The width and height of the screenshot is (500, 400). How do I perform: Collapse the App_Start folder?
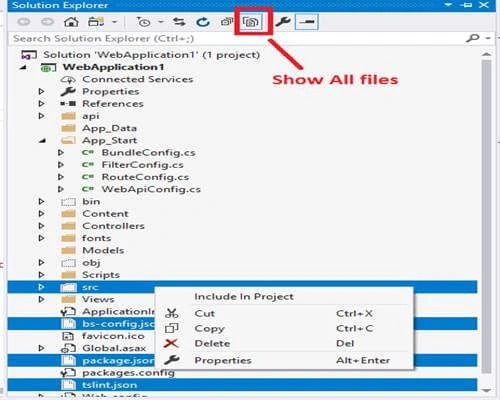(42, 141)
